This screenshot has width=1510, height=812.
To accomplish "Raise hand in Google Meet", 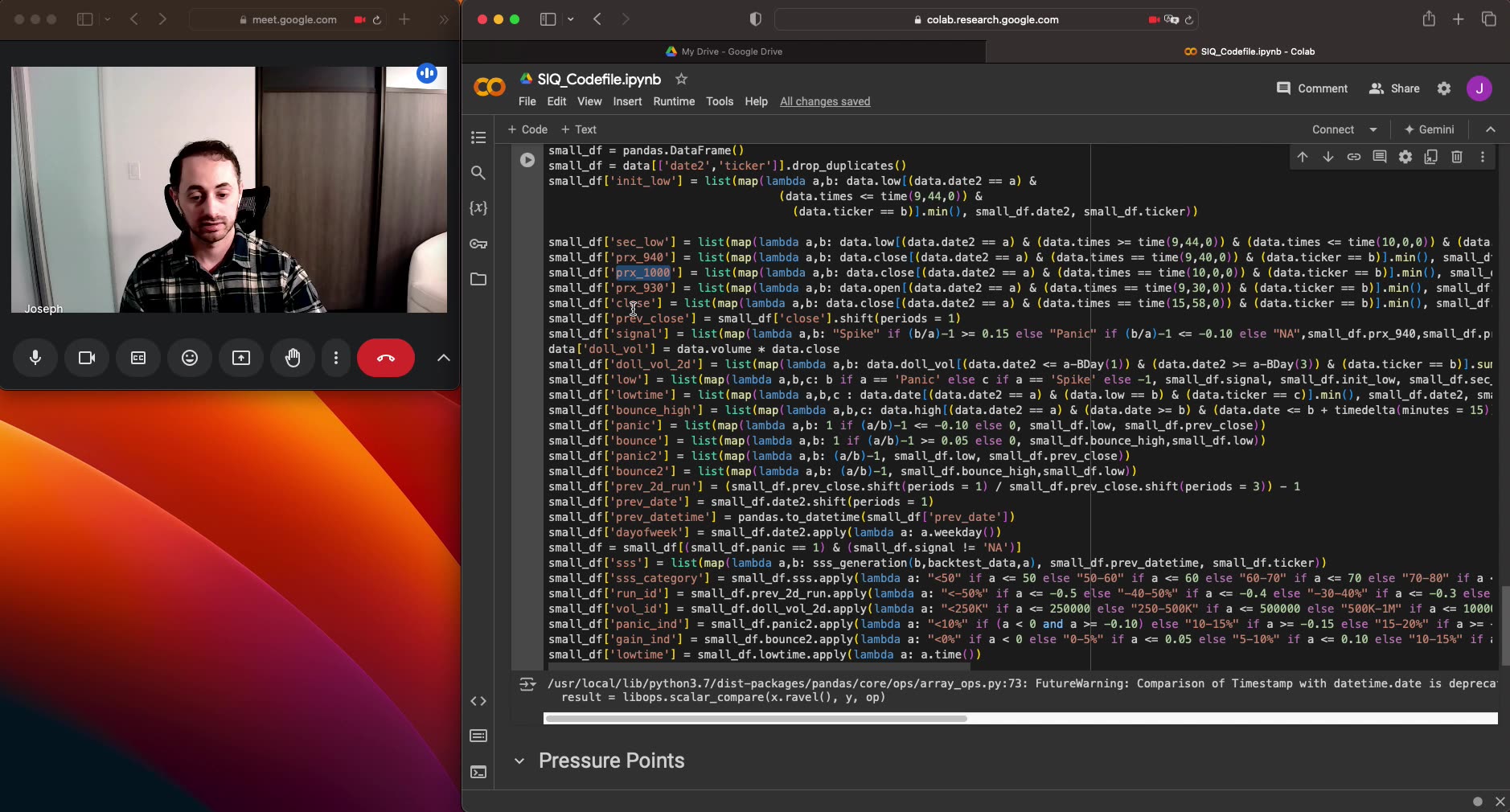I will point(293,359).
